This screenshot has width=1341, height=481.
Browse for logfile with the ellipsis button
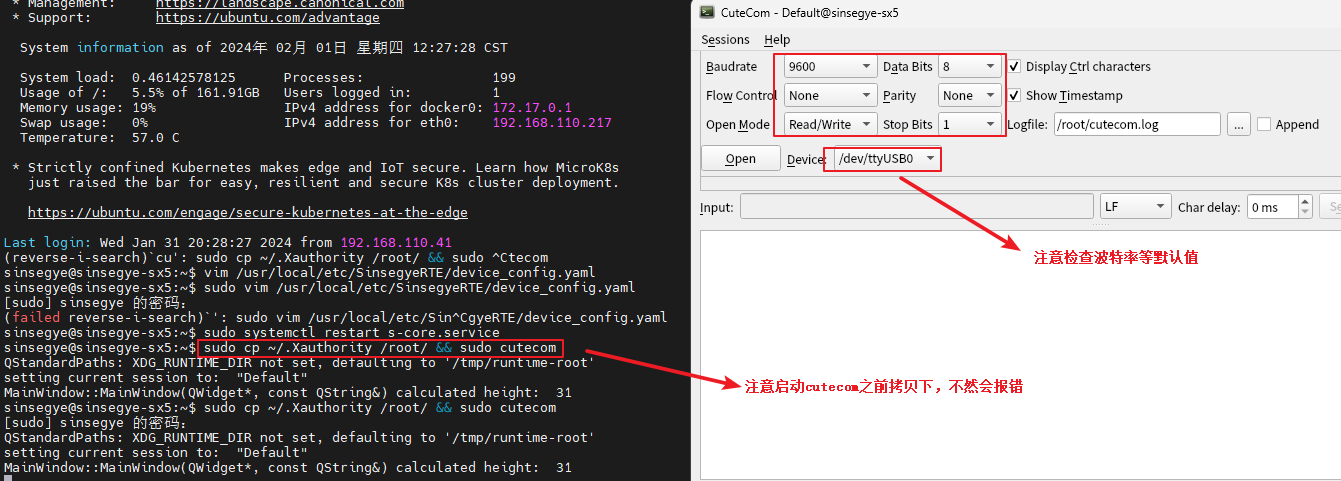coord(1238,125)
